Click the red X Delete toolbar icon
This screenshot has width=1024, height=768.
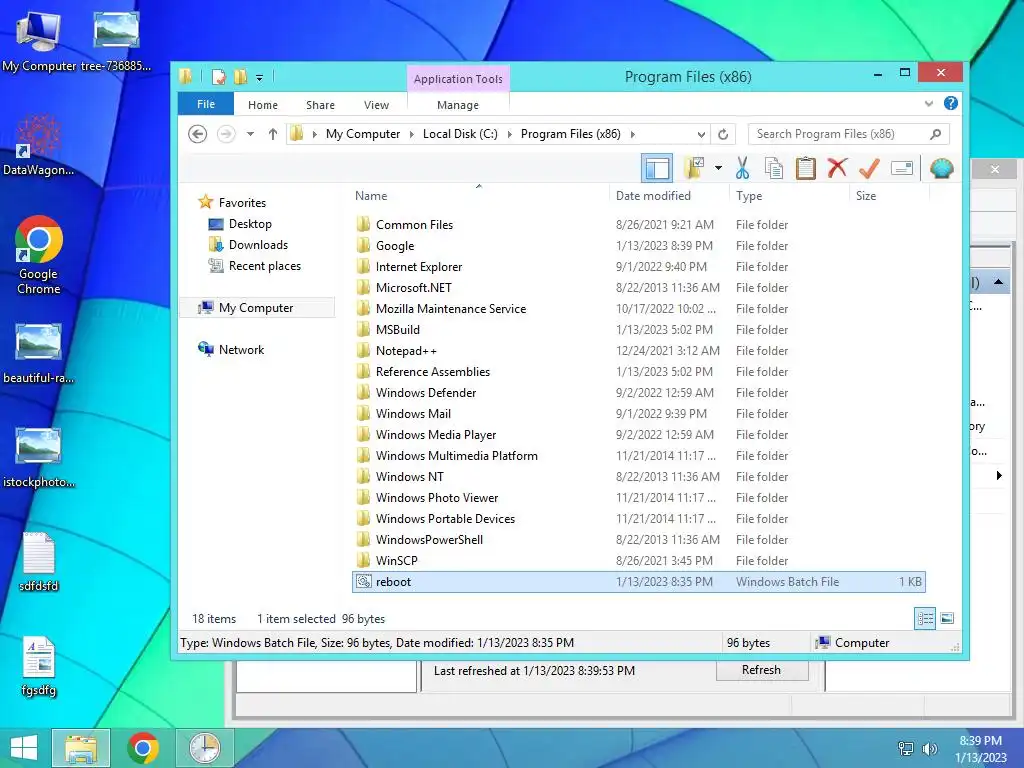click(837, 168)
